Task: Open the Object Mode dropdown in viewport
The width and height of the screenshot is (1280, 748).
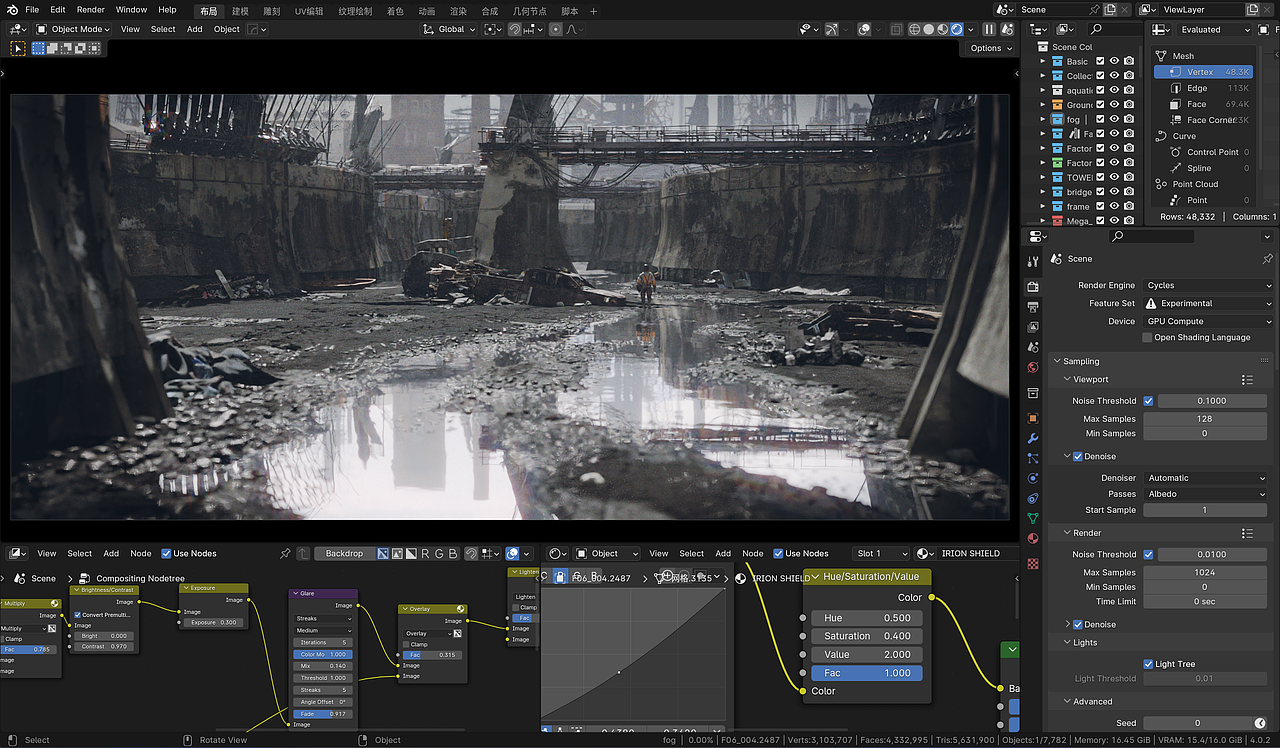Action: click(71, 29)
